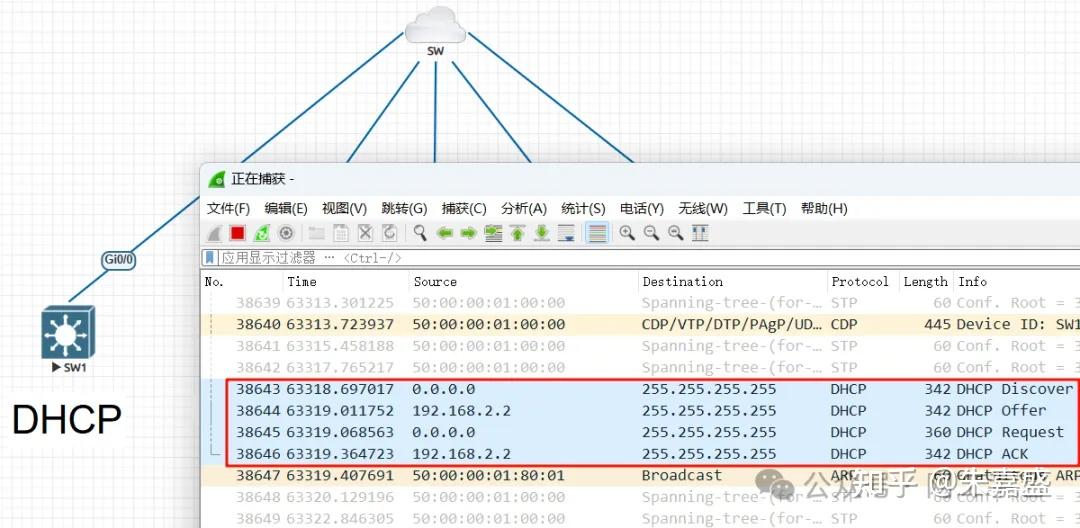Select packet 38646 DHCP ACK row
Viewport: 1080px width, 528px height.
(x=641, y=454)
